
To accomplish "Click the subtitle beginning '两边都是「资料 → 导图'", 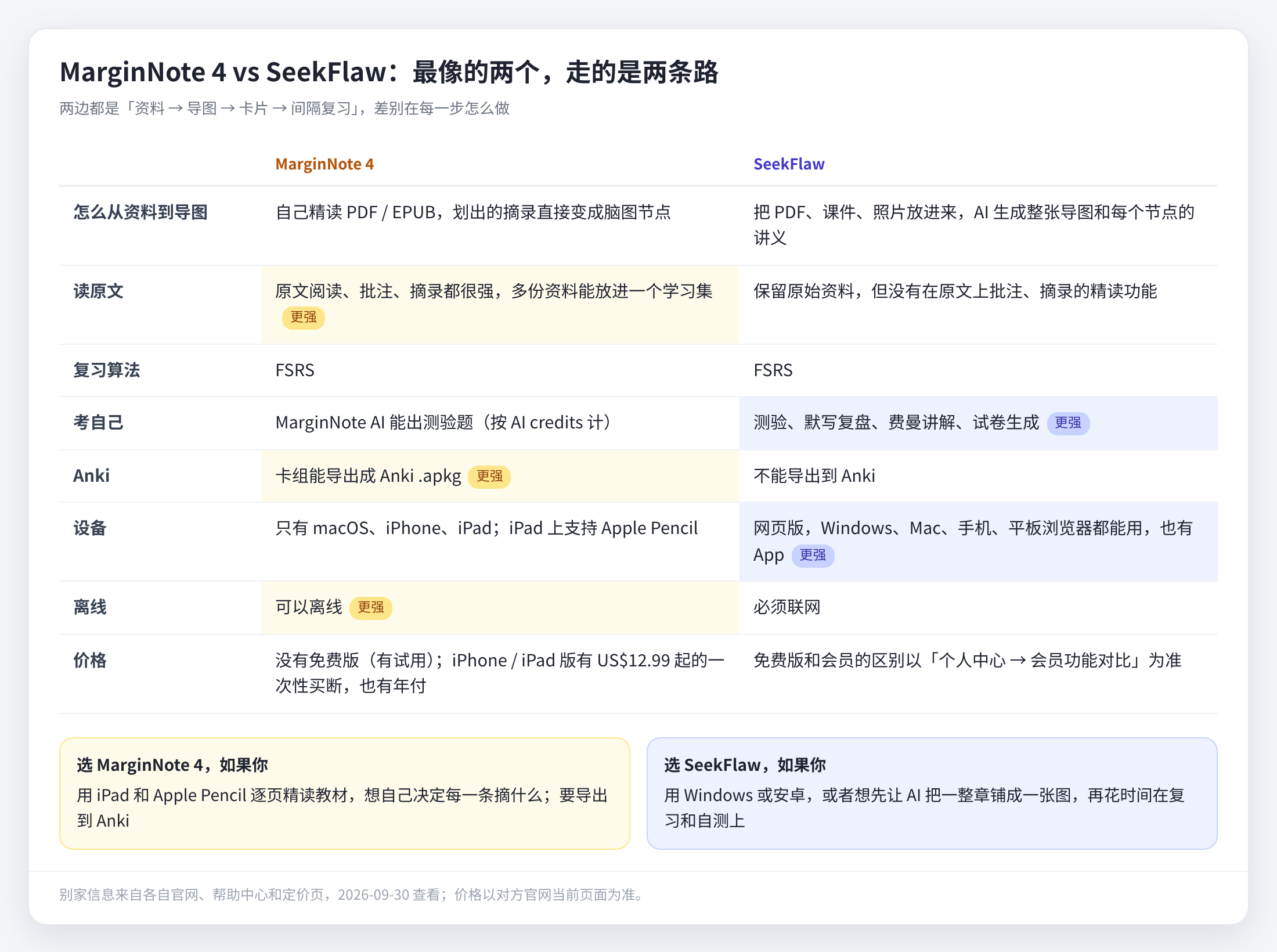I will tap(284, 109).
